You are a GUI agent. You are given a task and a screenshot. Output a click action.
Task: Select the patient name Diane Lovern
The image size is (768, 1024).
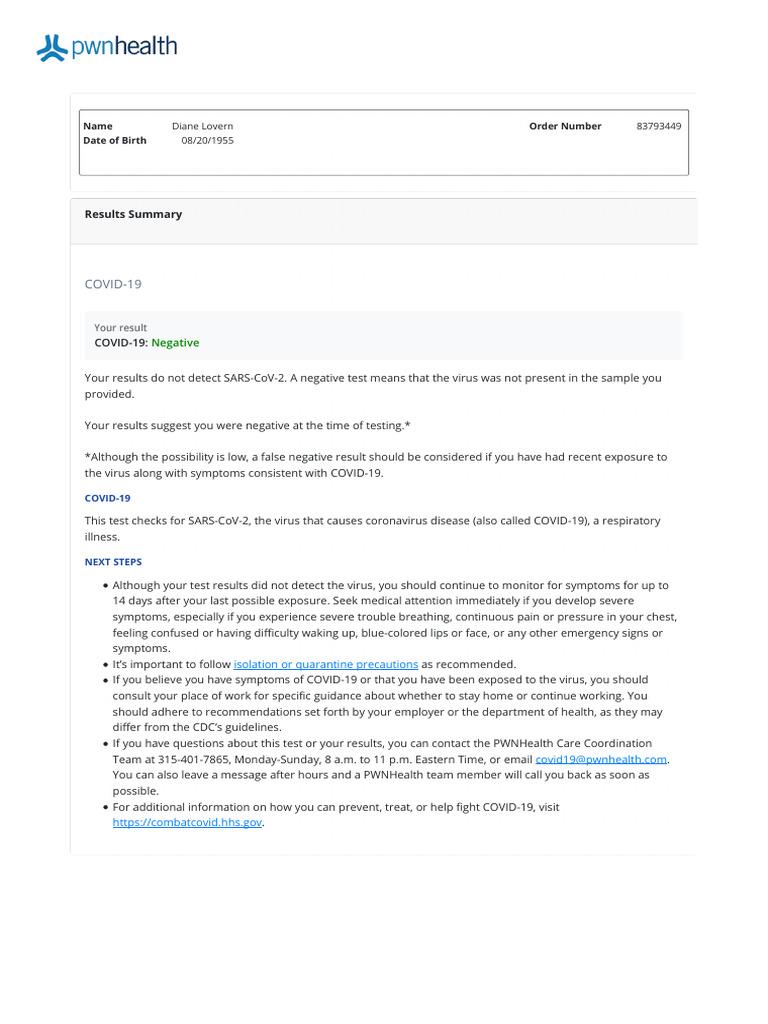pos(202,126)
